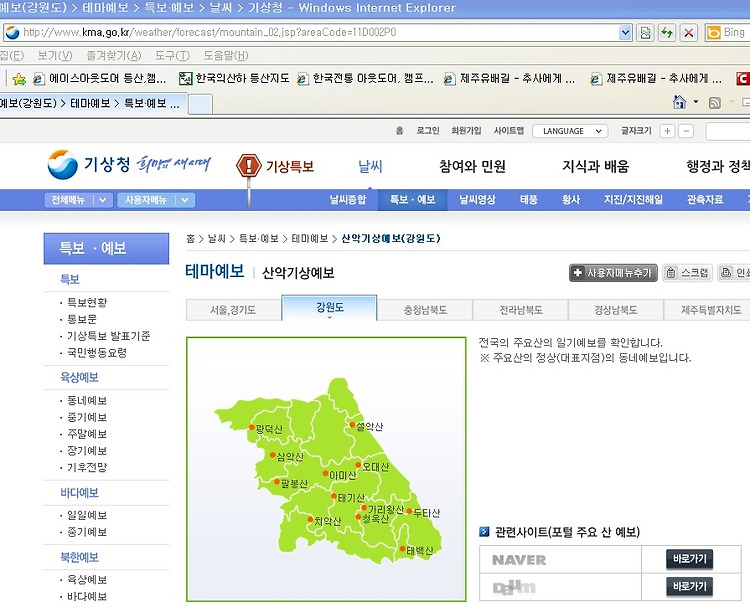750x607 pixels.
Task: Open a new blank browser tab
Action: point(200,103)
